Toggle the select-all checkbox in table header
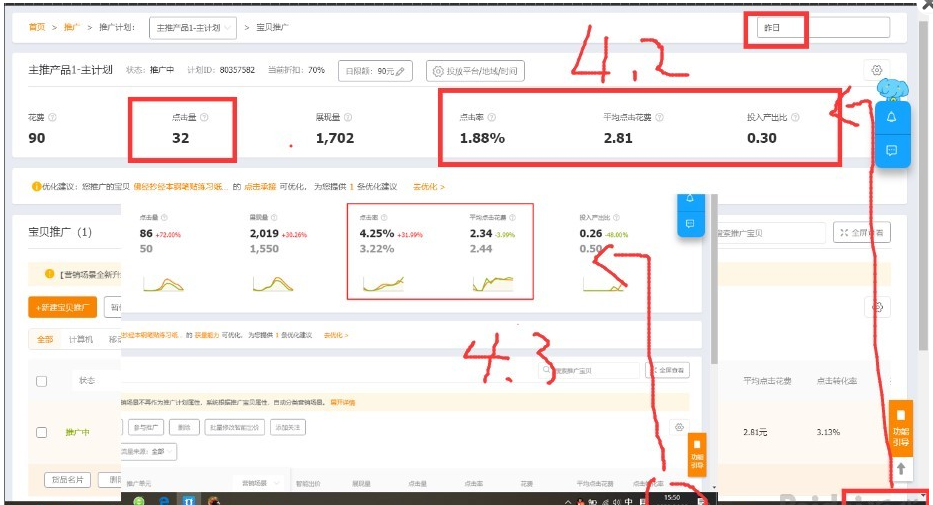This screenshot has width=933, height=505. click(x=42, y=381)
